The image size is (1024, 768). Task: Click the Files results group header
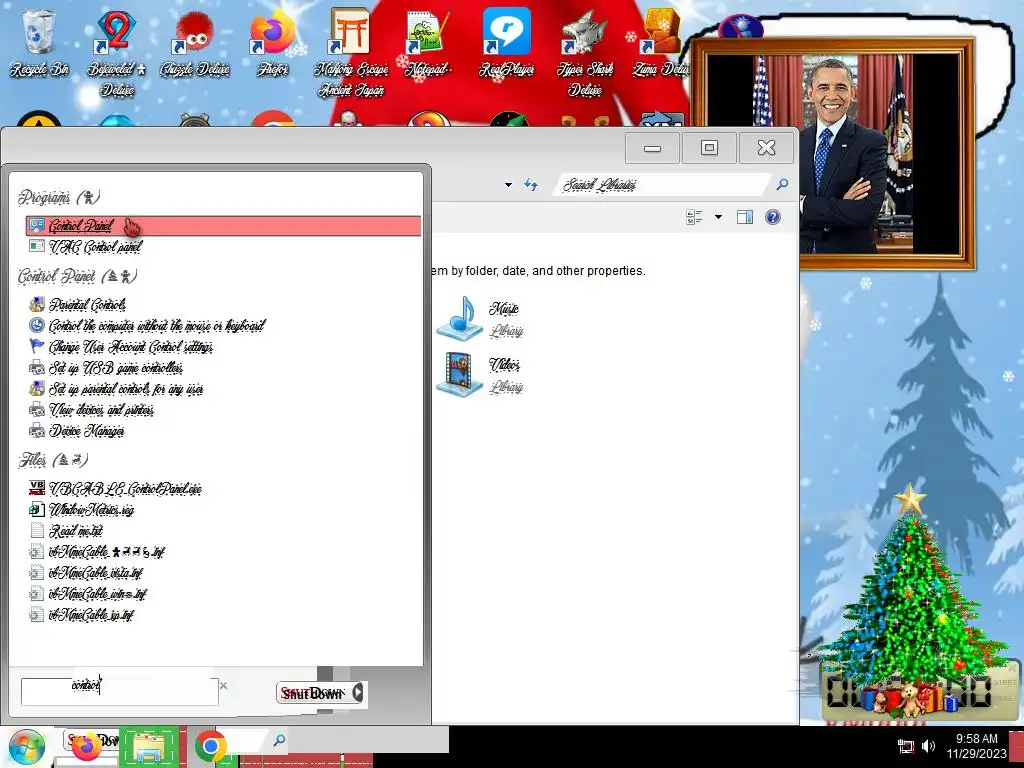point(53,460)
